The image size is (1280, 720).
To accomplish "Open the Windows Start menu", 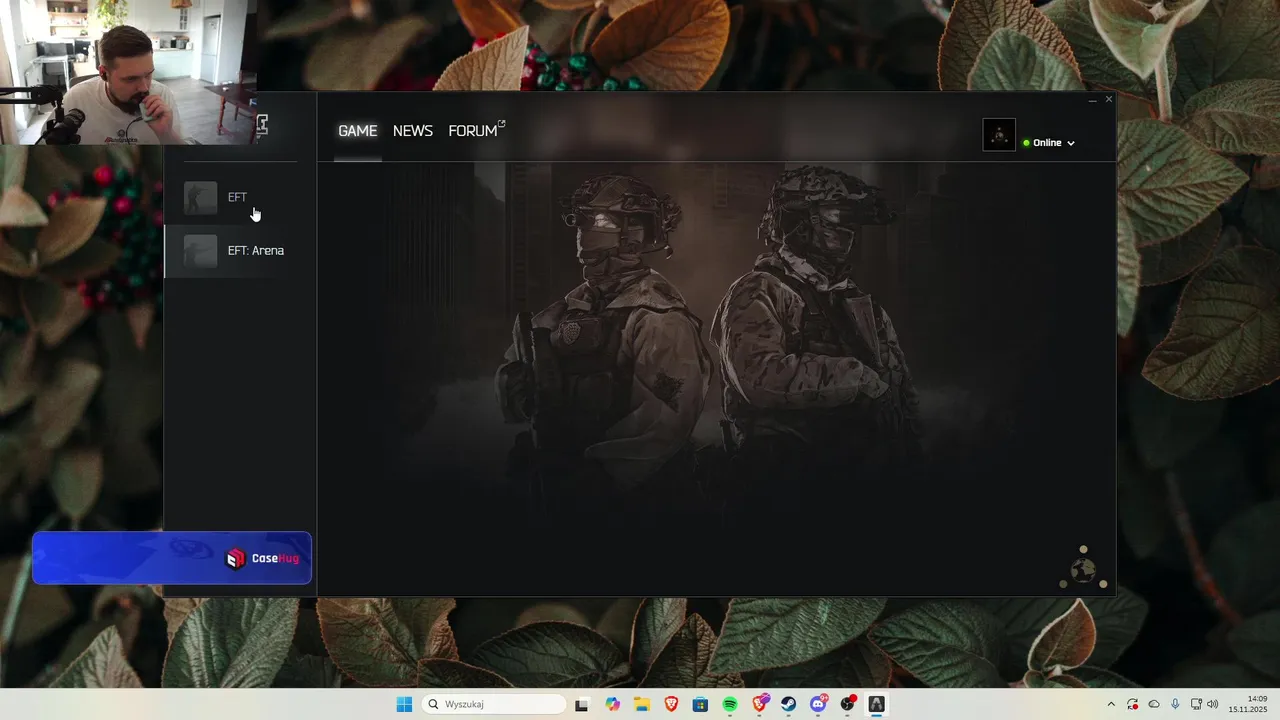I will [404, 704].
